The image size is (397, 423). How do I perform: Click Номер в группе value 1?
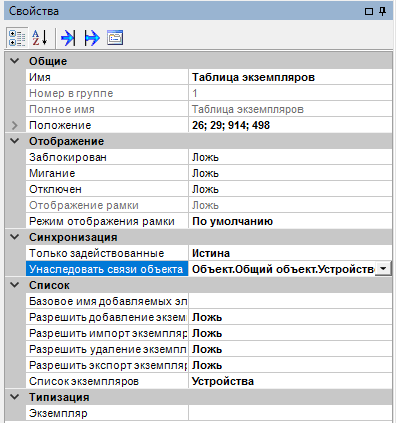click(195, 93)
